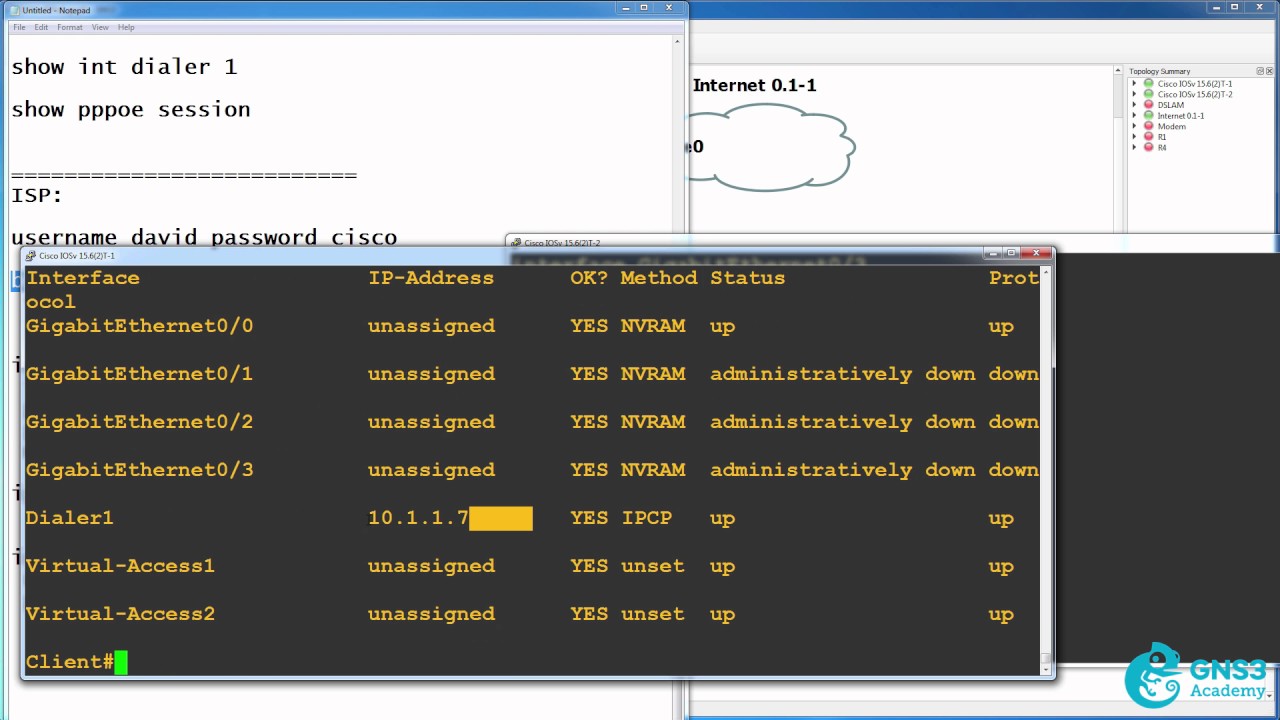Click the GNS3 canvas scrollbar up arrow

(x=1118, y=71)
